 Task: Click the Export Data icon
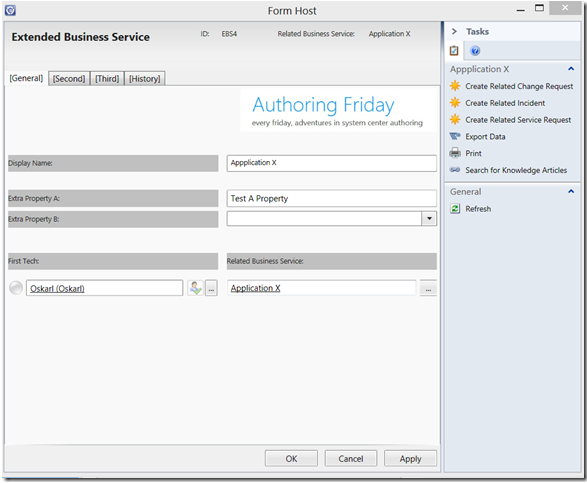coord(455,136)
